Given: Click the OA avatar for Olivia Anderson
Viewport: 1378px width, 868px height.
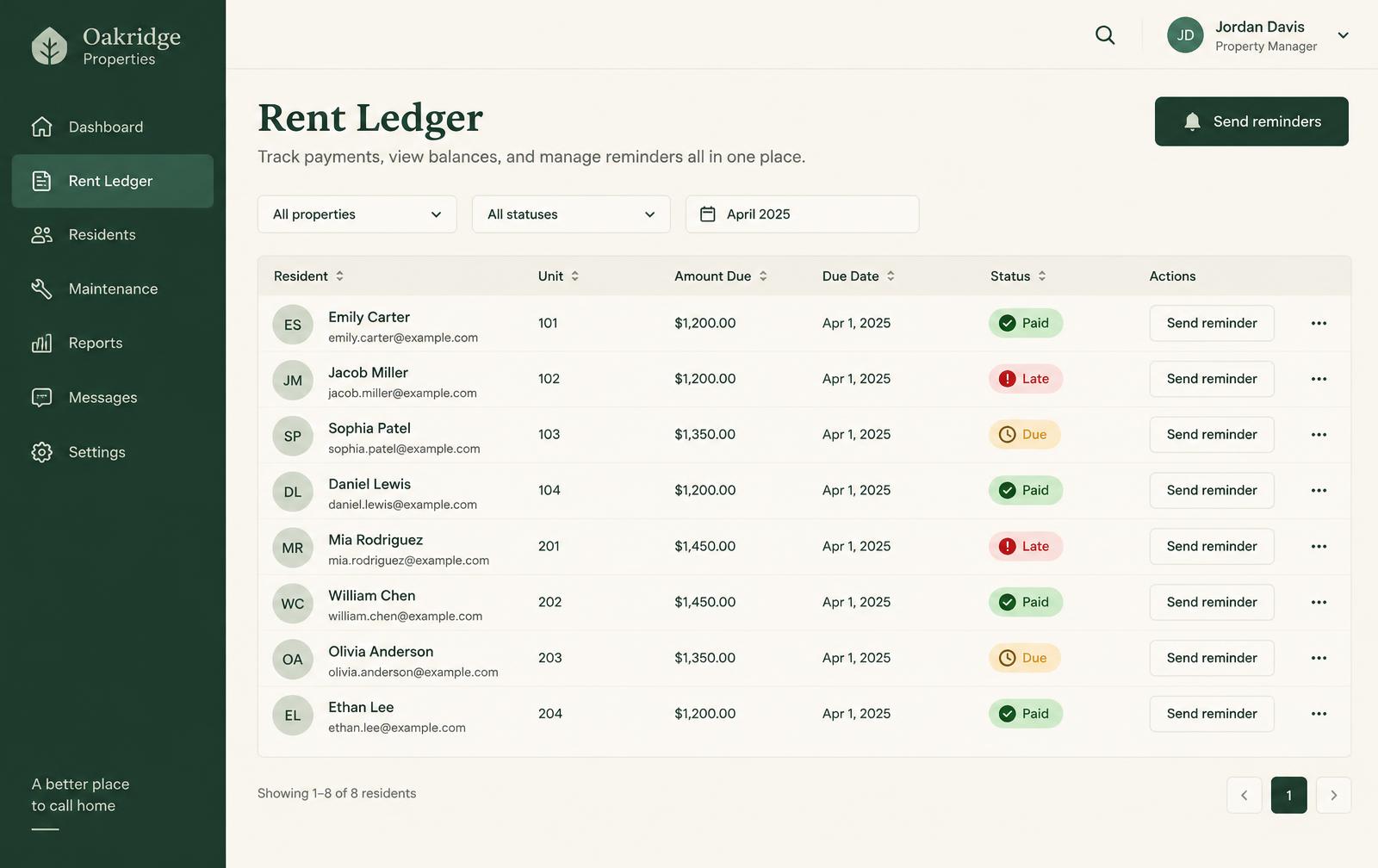Looking at the screenshot, I should [293, 660].
